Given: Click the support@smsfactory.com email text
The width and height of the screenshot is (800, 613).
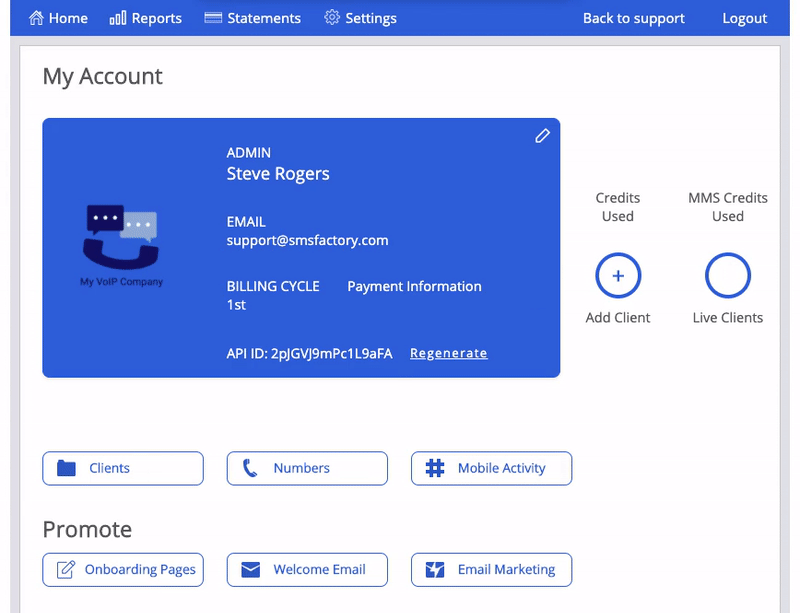Looking at the screenshot, I should (x=307, y=240).
